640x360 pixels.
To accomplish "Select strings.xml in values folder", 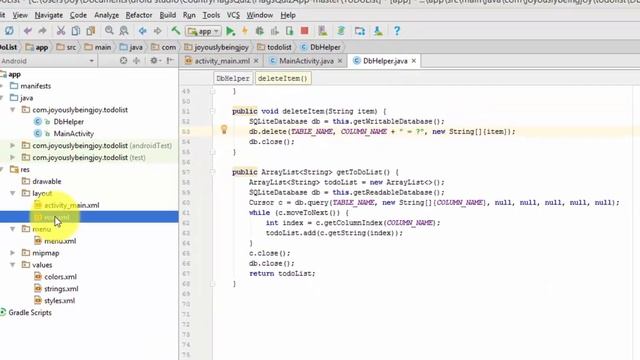I will click(x=61, y=289).
